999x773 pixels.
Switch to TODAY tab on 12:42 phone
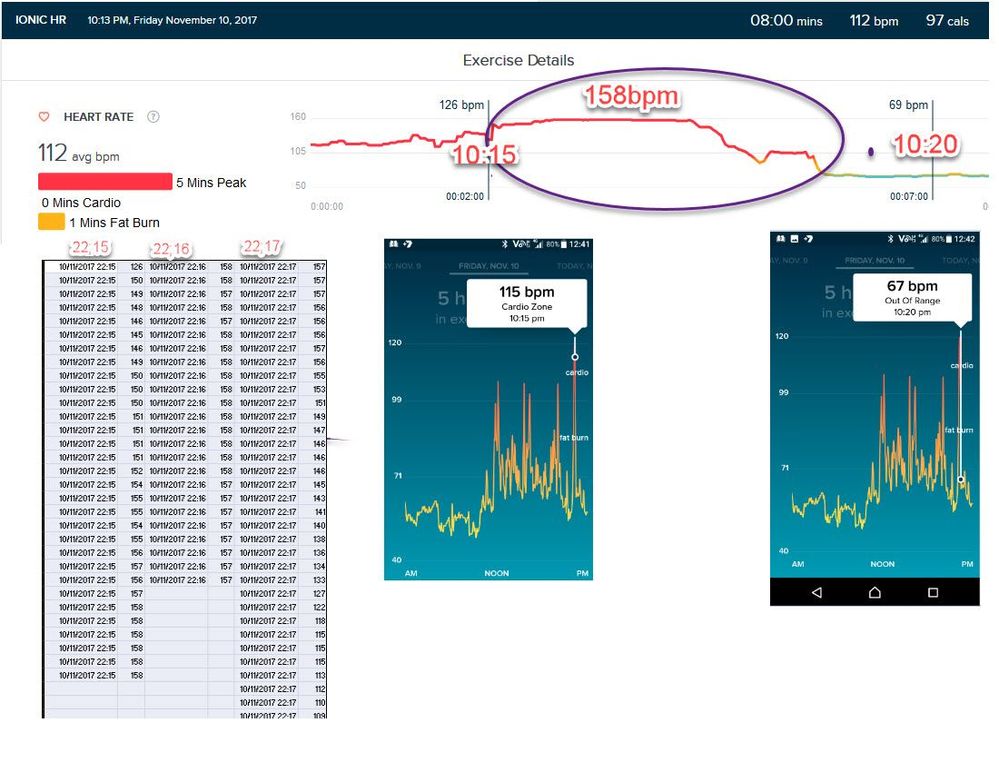coord(960,260)
